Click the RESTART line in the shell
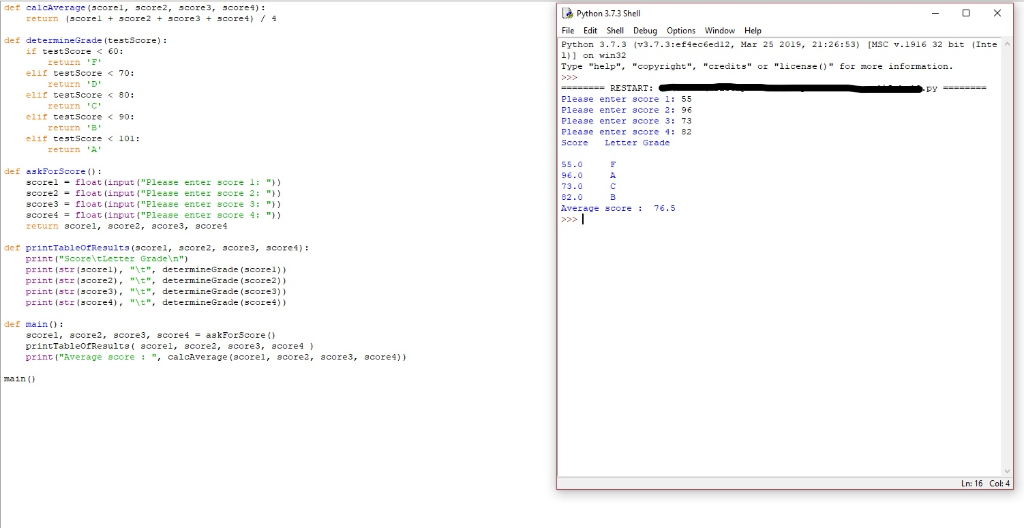 774,88
